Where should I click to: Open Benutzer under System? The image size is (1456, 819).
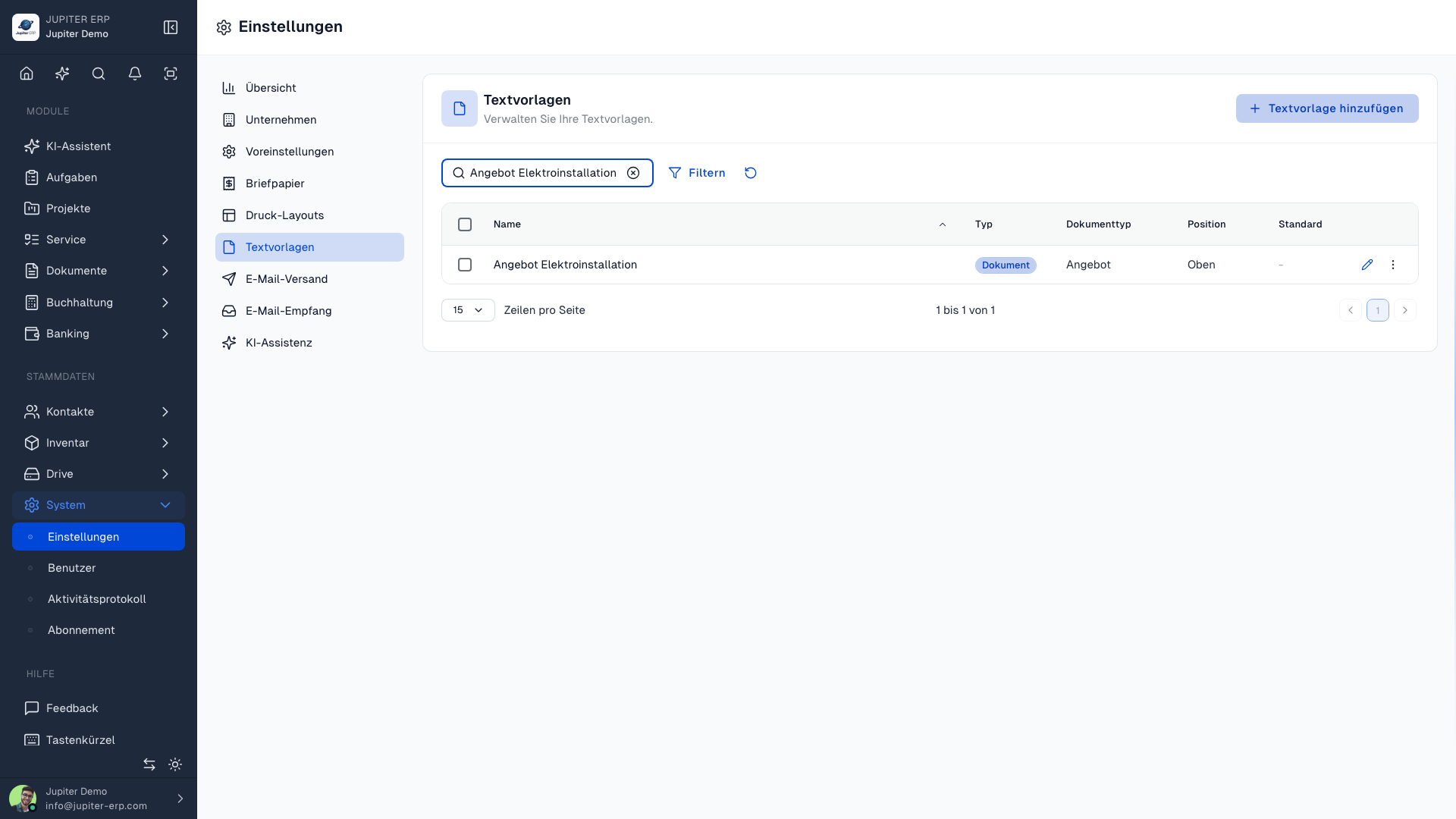pyautogui.click(x=99, y=568)
